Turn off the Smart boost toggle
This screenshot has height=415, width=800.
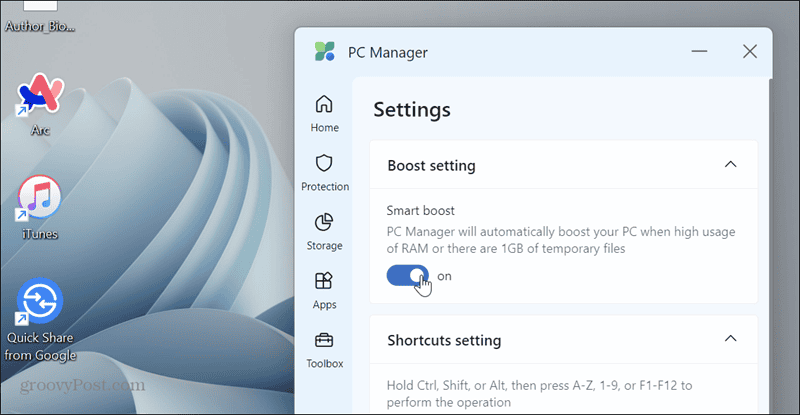click(x=407, y=276)
